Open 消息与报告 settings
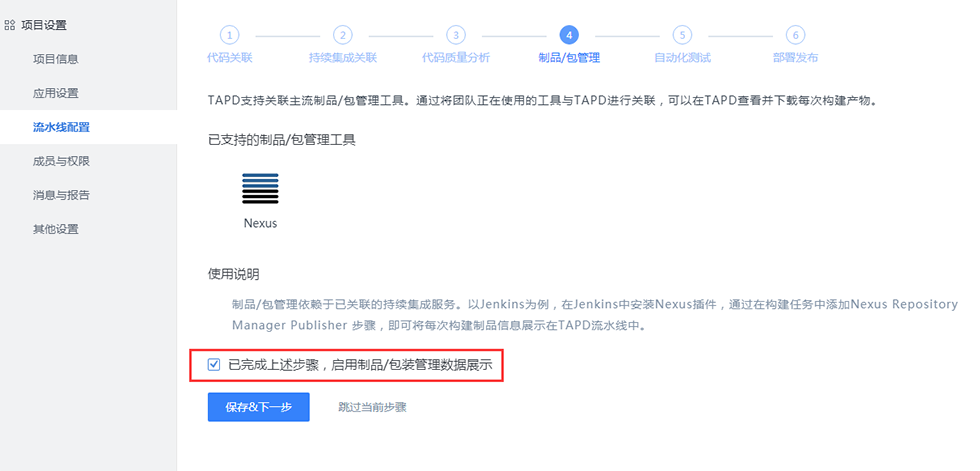This screenshot has width=980, height=471. [61, 195]
